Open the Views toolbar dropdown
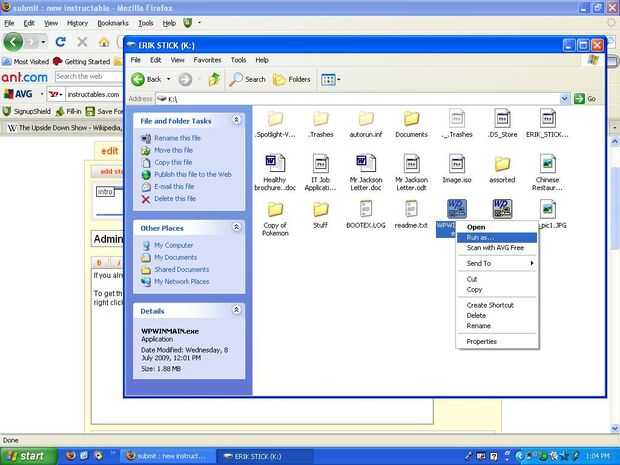Screen dimensions: 620x465 point(331,79)
